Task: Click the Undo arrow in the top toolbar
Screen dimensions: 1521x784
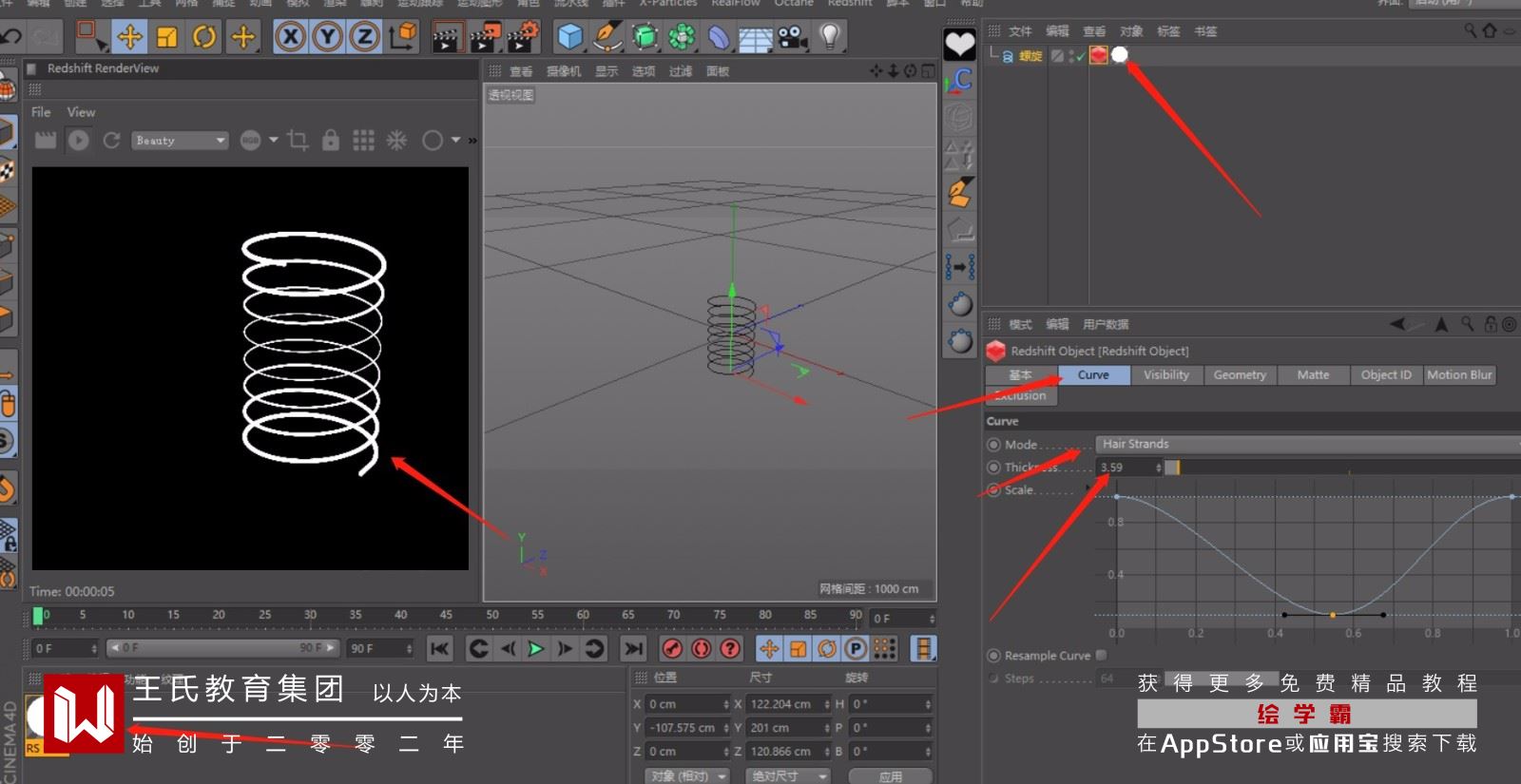Action: pyautogui.click(x=10, y=37)
